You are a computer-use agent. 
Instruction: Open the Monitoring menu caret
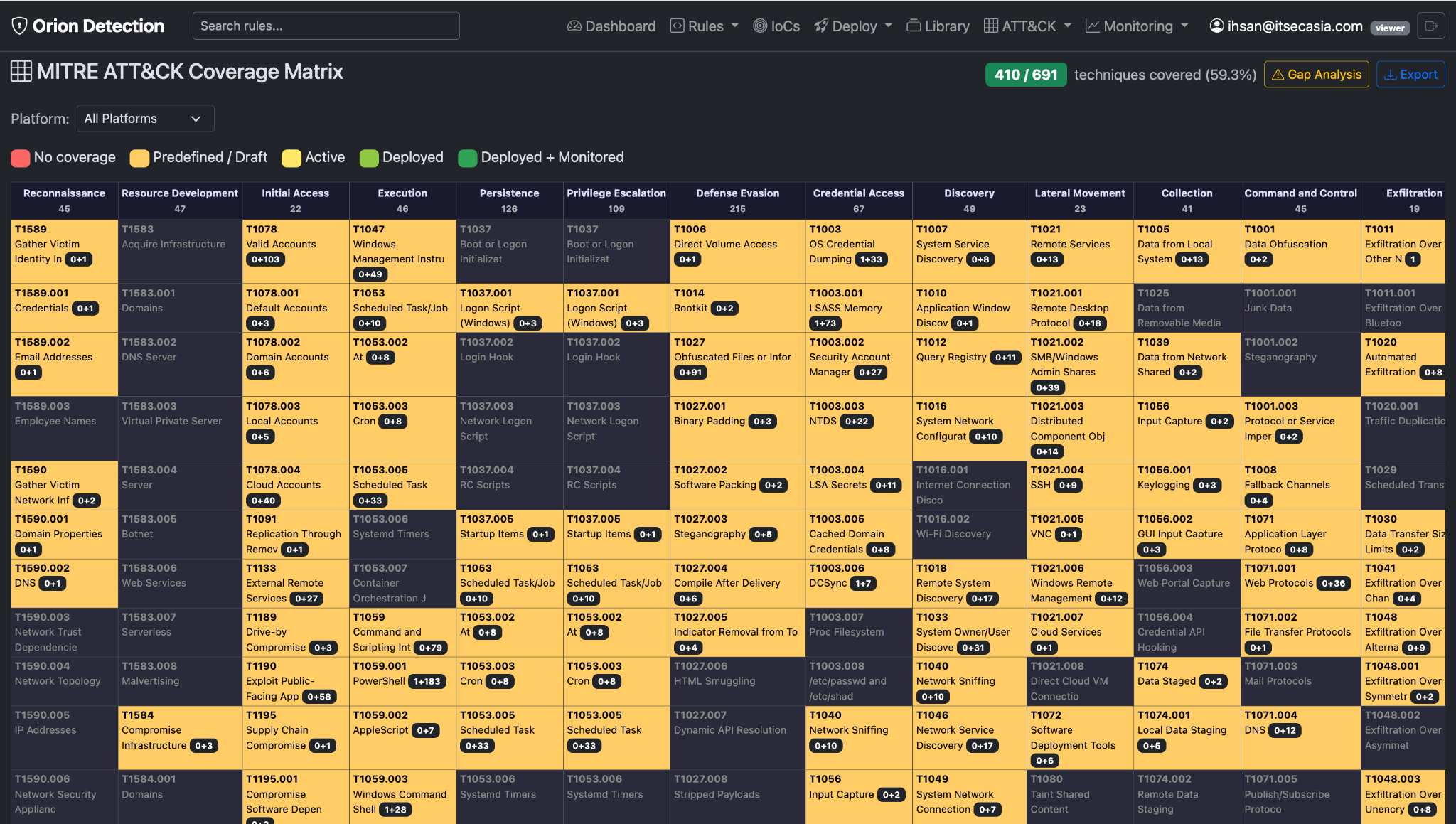1184,26
